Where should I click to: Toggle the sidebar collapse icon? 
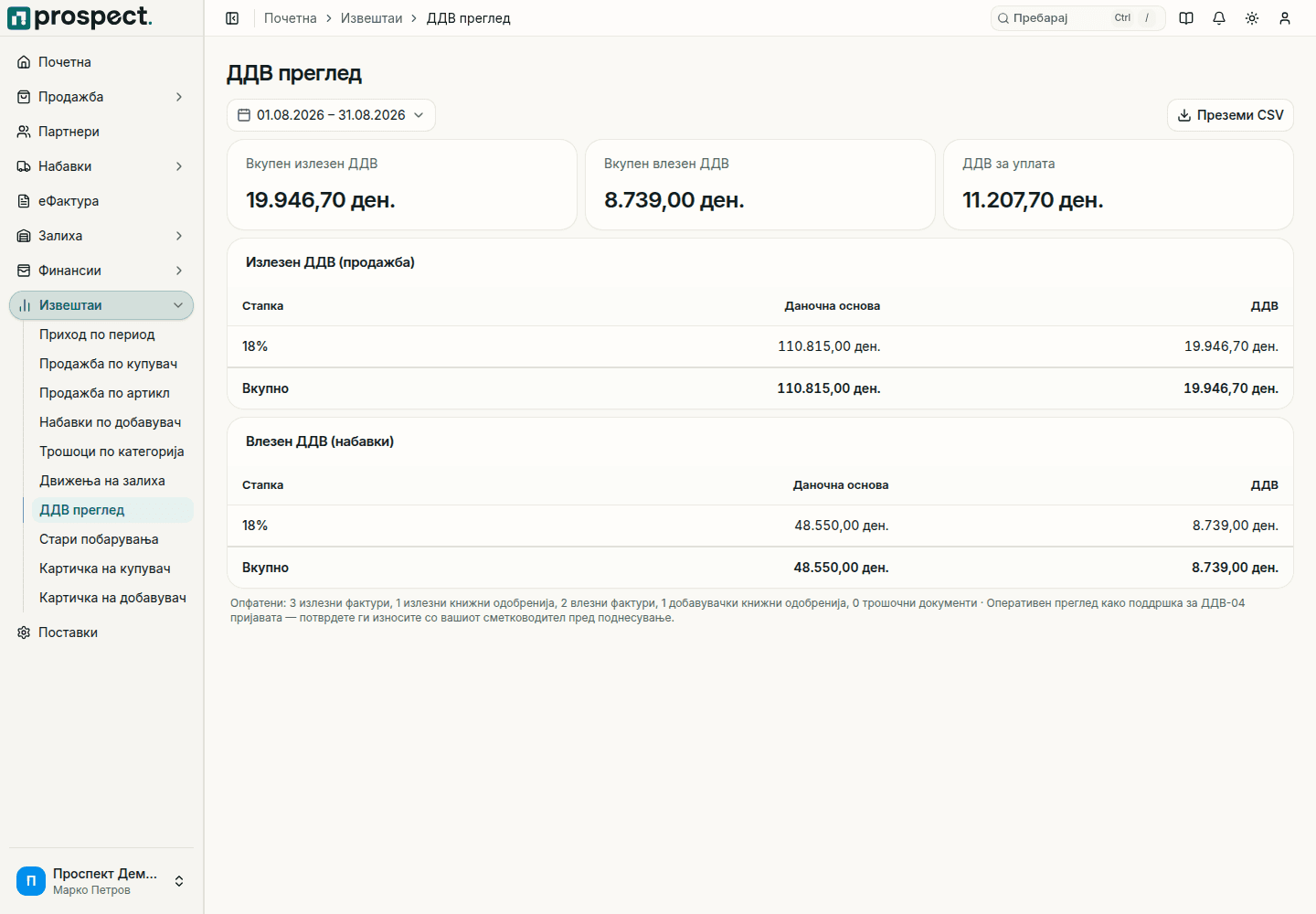pyautogui.click(x=232, y=18)
